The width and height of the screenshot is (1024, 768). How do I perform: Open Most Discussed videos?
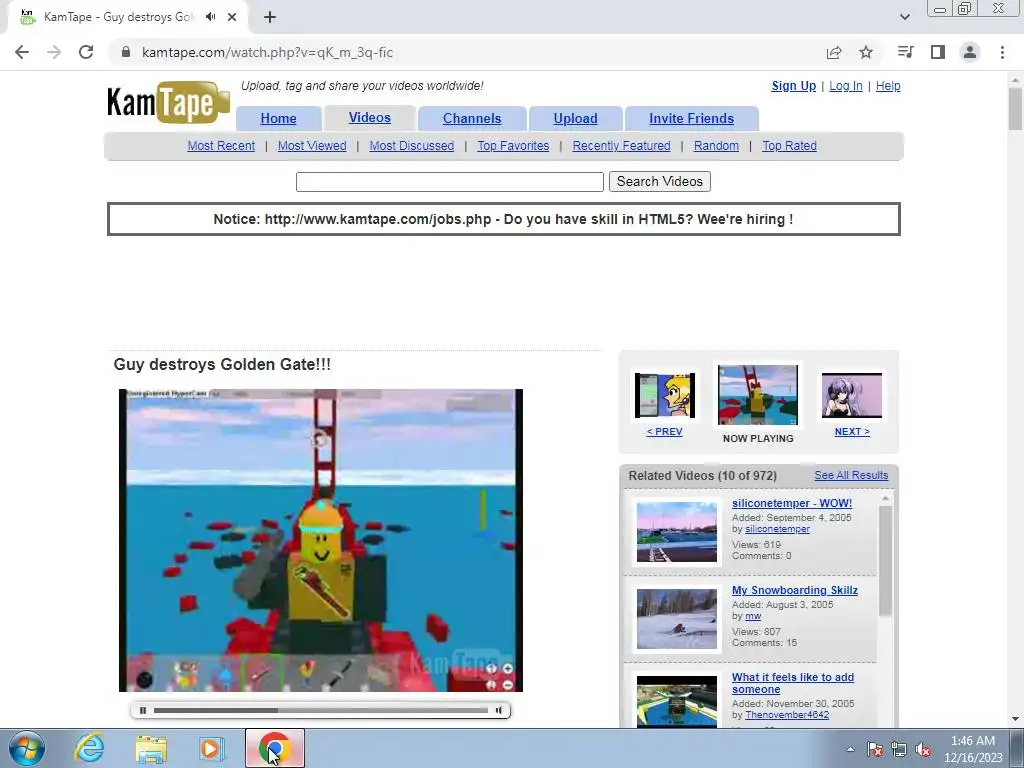411,146
